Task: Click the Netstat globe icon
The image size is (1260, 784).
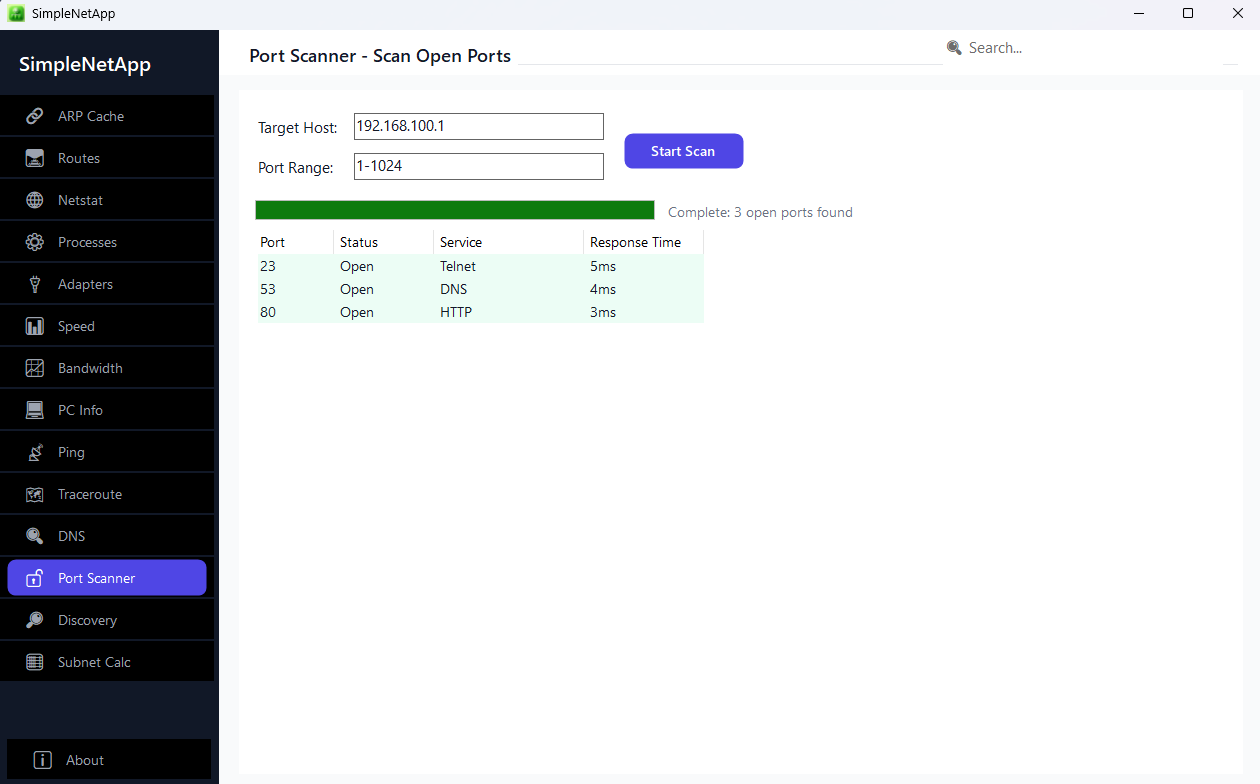Action: [35, 200]
